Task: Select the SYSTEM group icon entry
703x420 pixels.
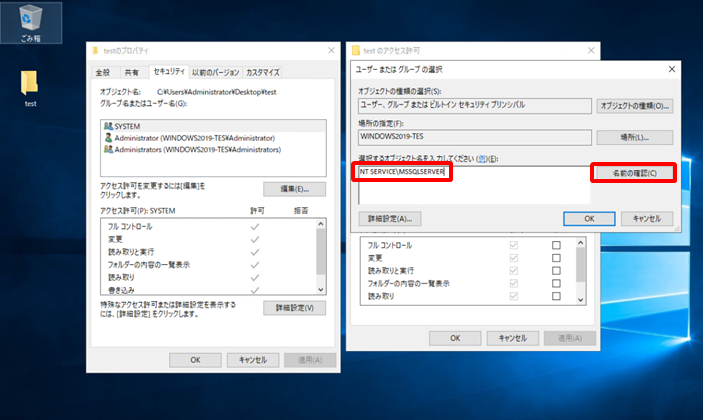Action: (108, 126)
